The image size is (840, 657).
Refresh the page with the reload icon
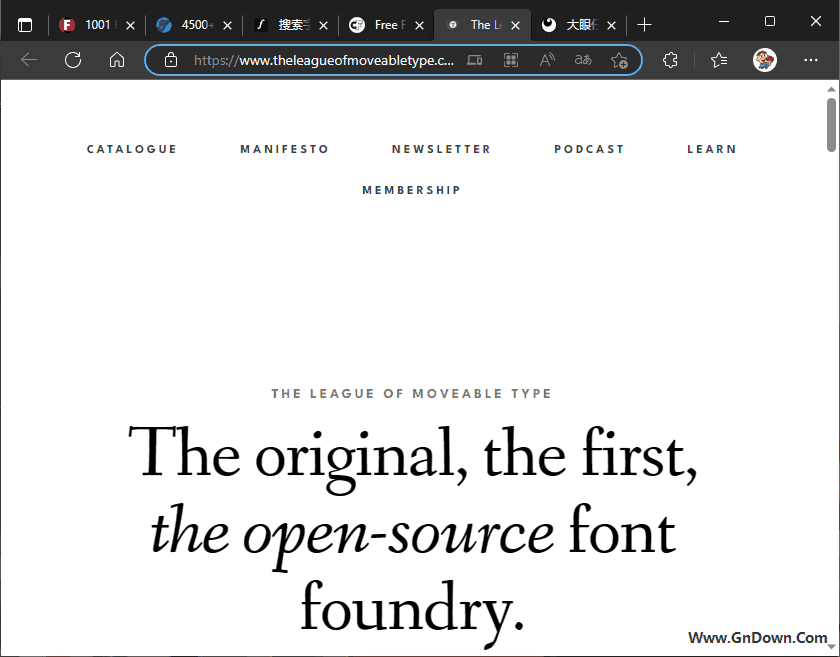[73, 60]
